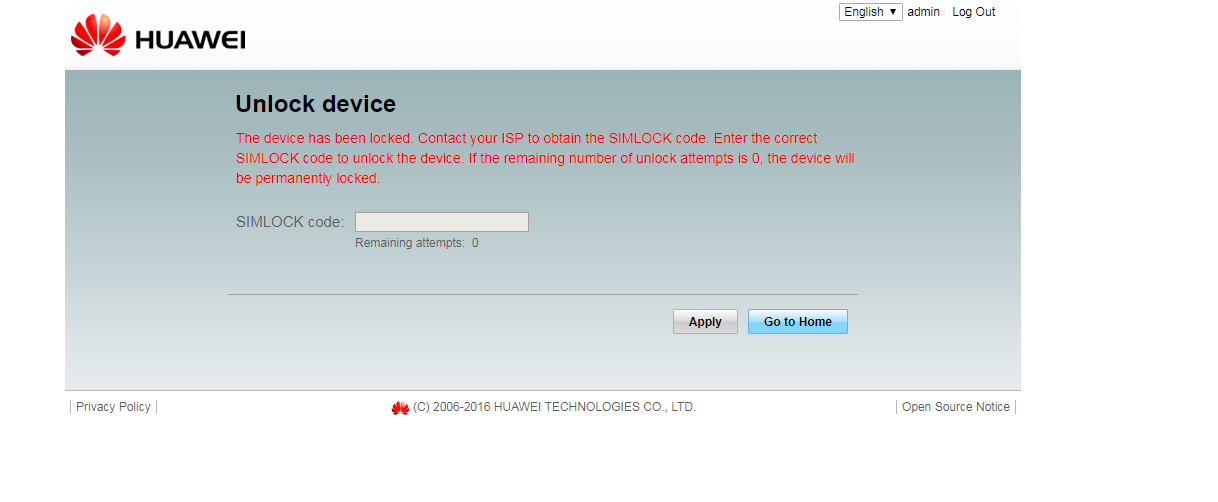Open the Privacy Policy link
The image size is (1218, 502).
113,407
